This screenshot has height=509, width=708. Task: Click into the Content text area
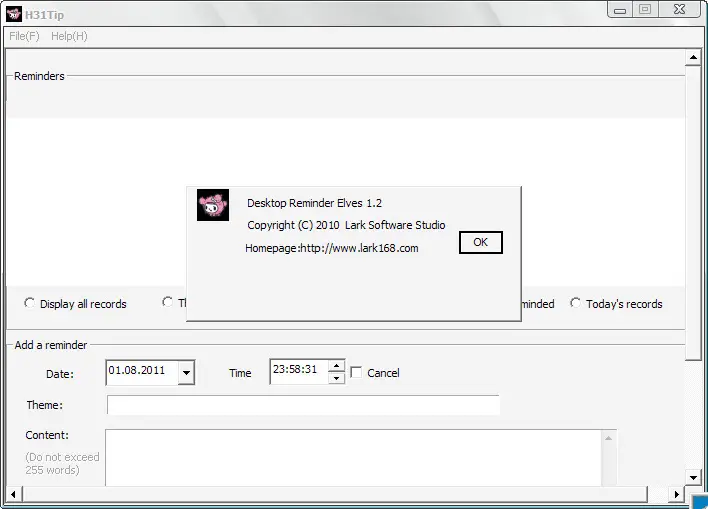(354, 458)
